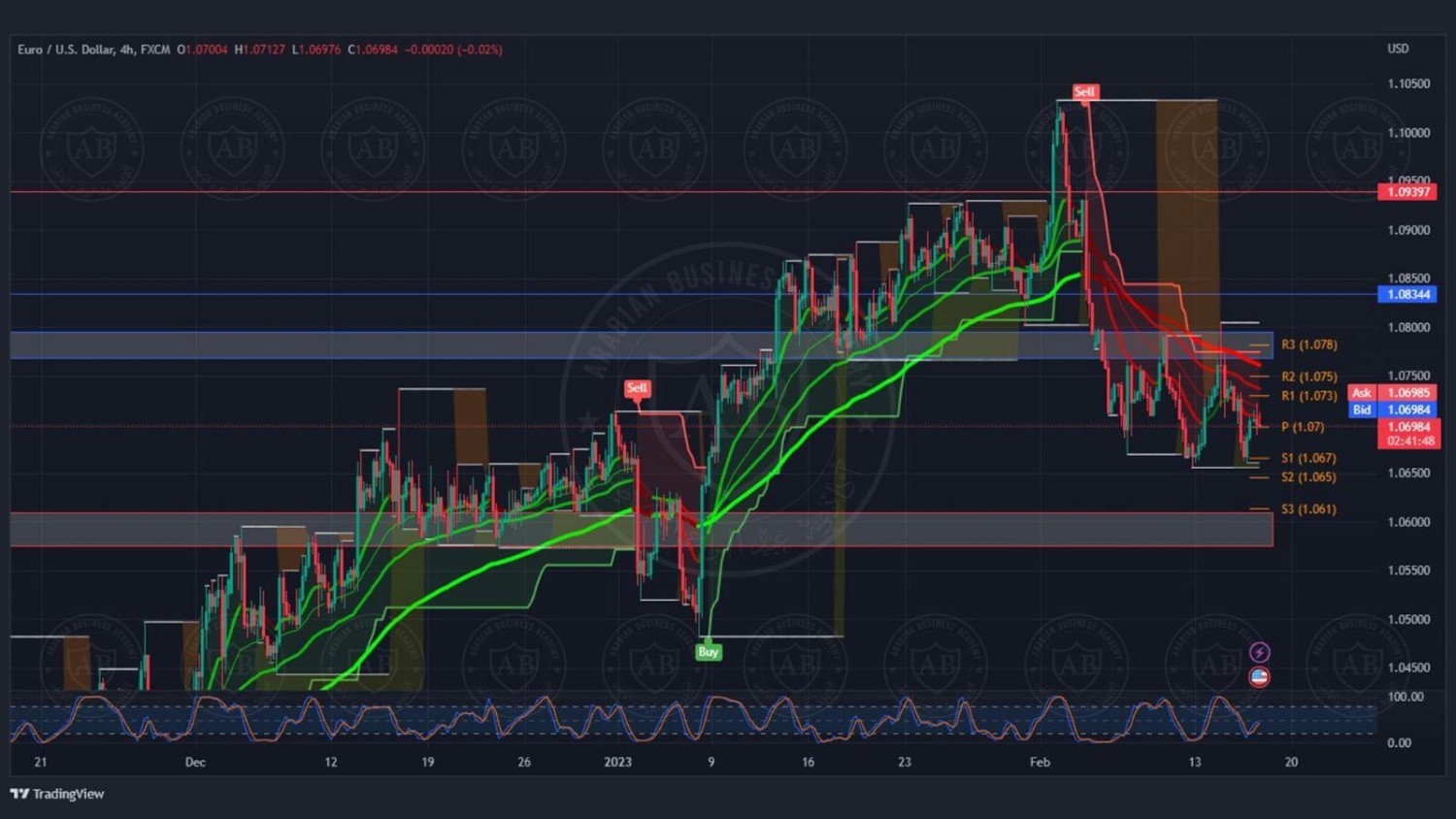Click the 20 date on time axis
The image size is (1456, 819).
pos(1291,762)
